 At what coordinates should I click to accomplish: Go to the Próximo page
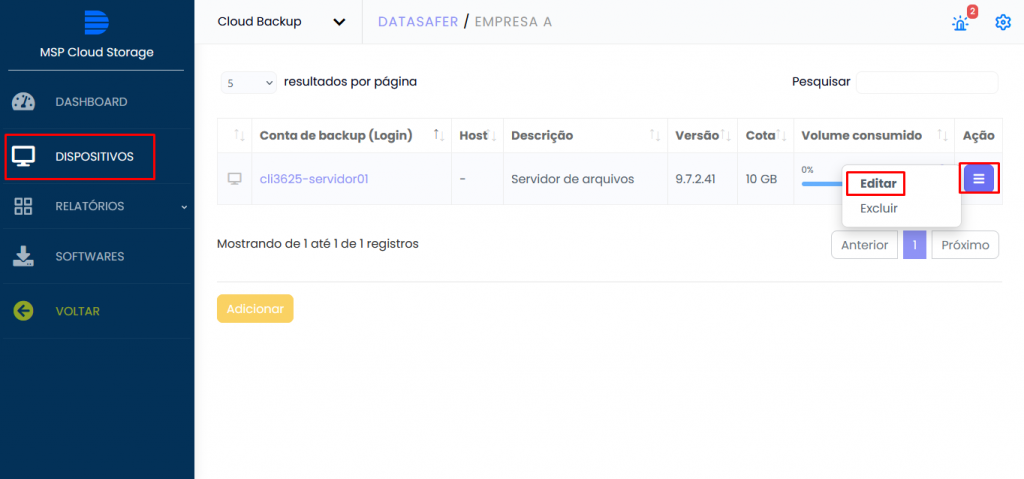964,245
